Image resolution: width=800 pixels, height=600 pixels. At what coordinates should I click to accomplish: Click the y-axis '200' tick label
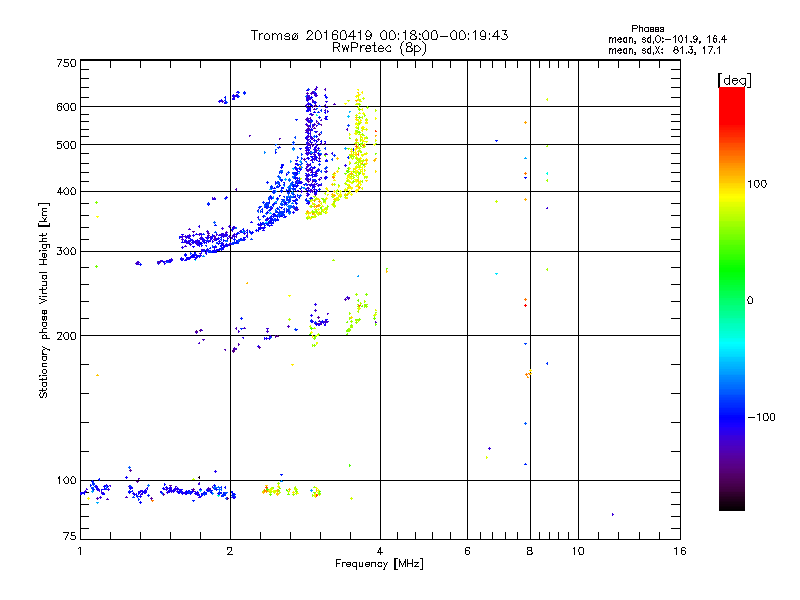pyautogui.click(x=66, y=336)
